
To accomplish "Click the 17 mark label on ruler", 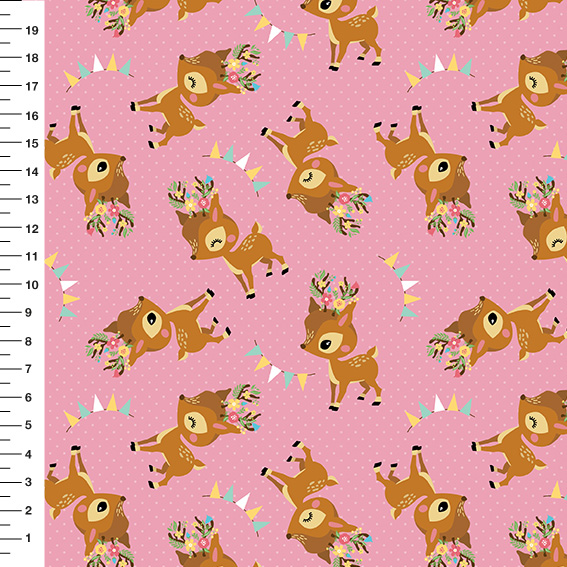I will tap(32, 86).
